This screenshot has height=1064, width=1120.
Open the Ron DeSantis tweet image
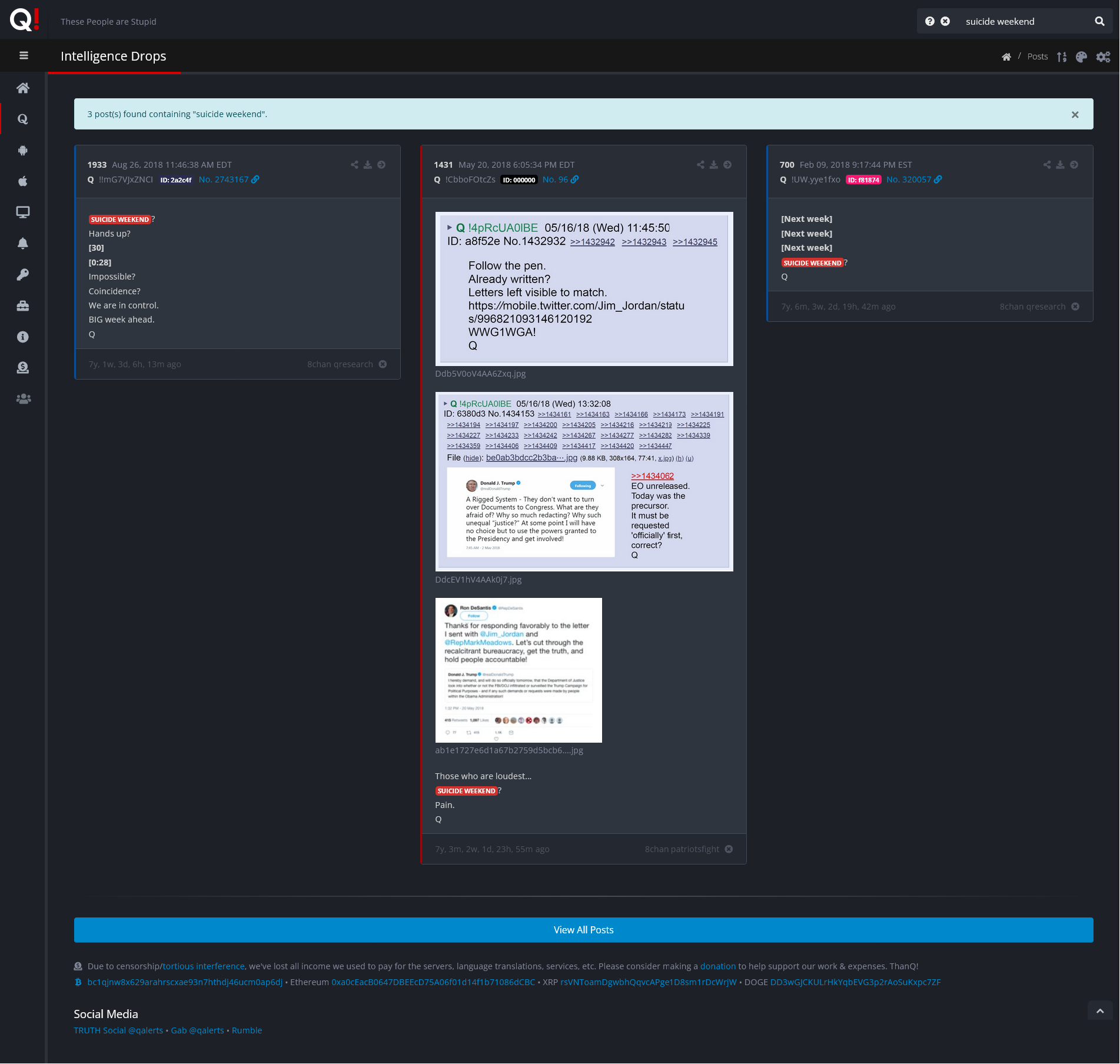point(519,670)
